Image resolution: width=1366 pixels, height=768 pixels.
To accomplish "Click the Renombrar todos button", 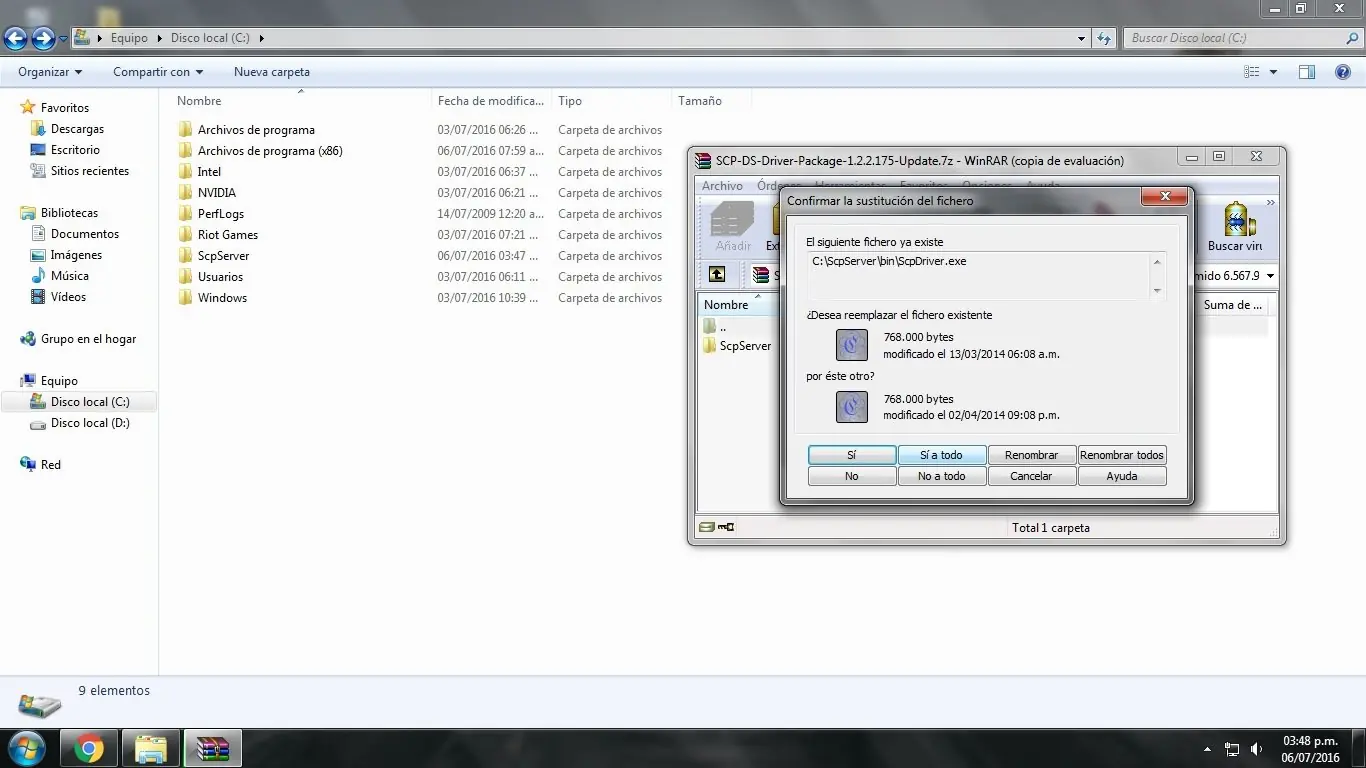I will click(x=1122, y=455).
